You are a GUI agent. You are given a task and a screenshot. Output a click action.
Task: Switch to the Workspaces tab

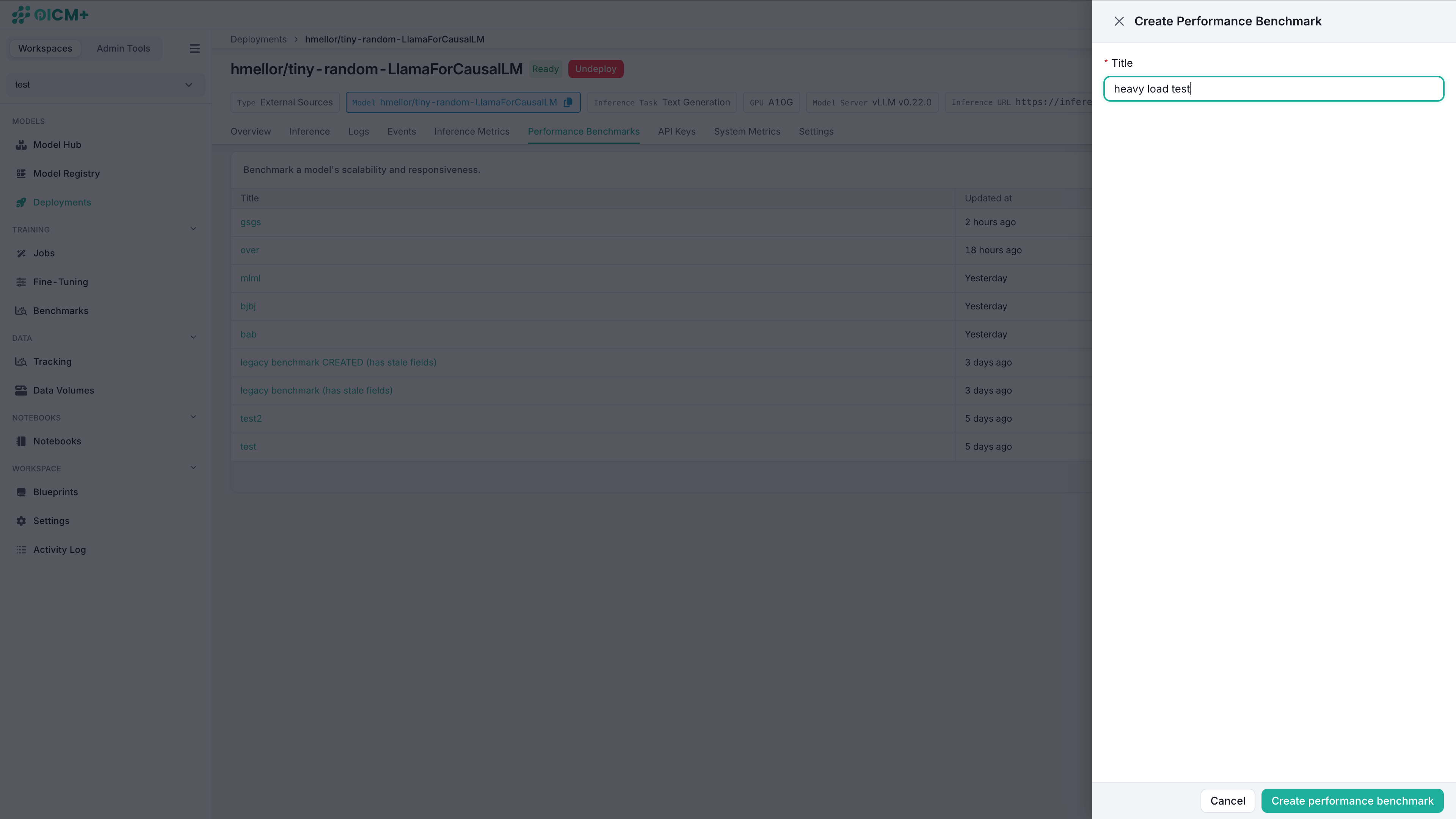pos(45,49)
